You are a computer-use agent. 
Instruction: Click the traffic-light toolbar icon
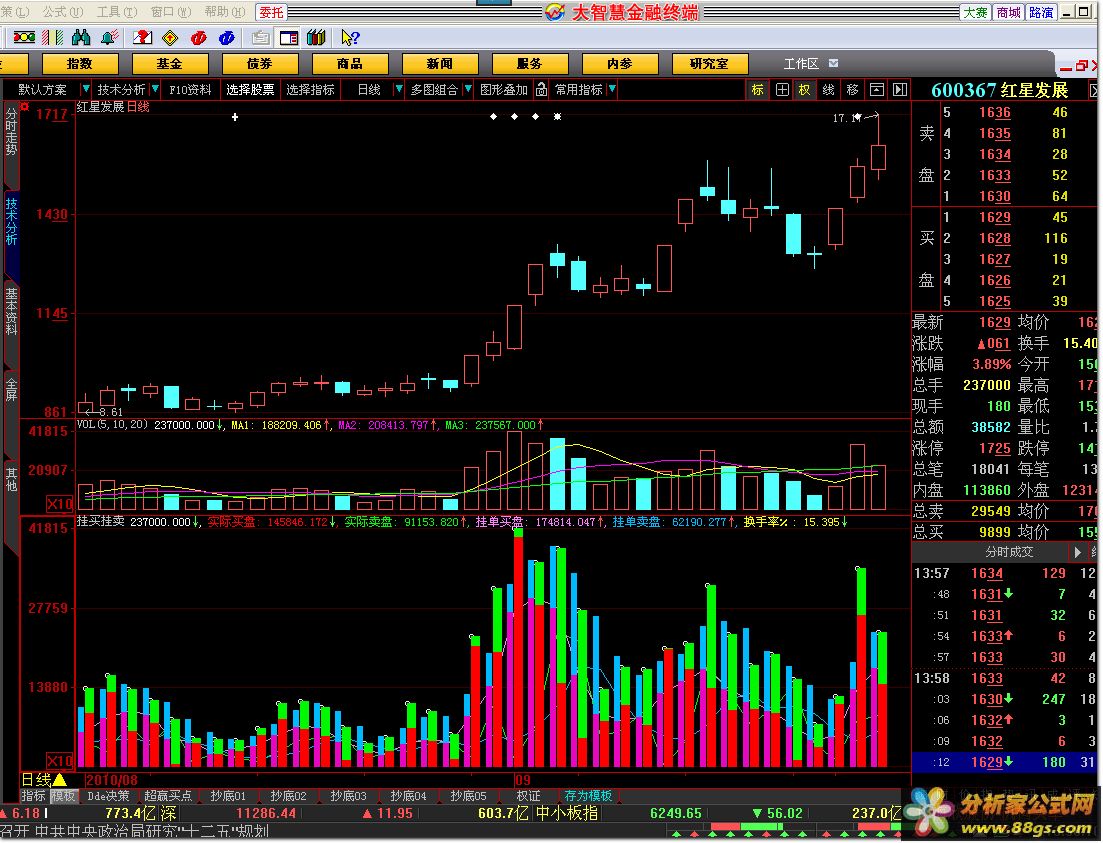coord(24,37)
